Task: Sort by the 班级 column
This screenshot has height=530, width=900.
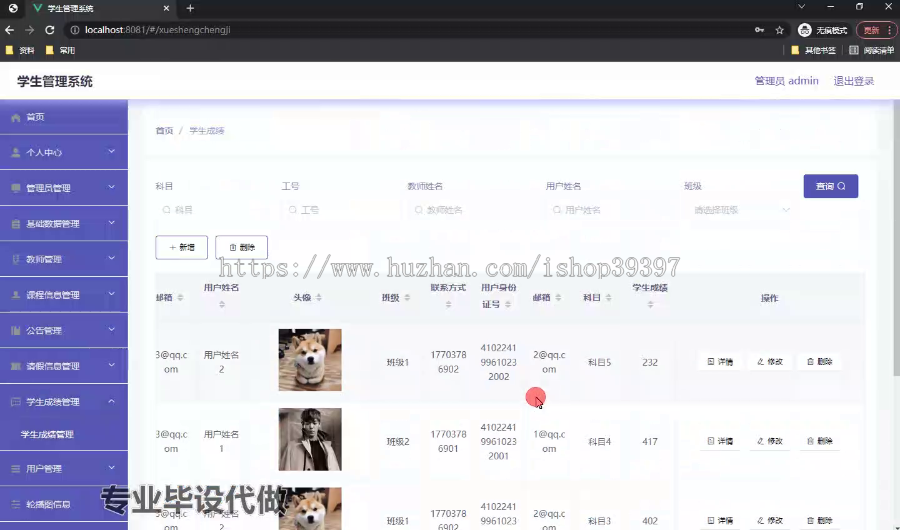Action: click(x=407, y=297)
